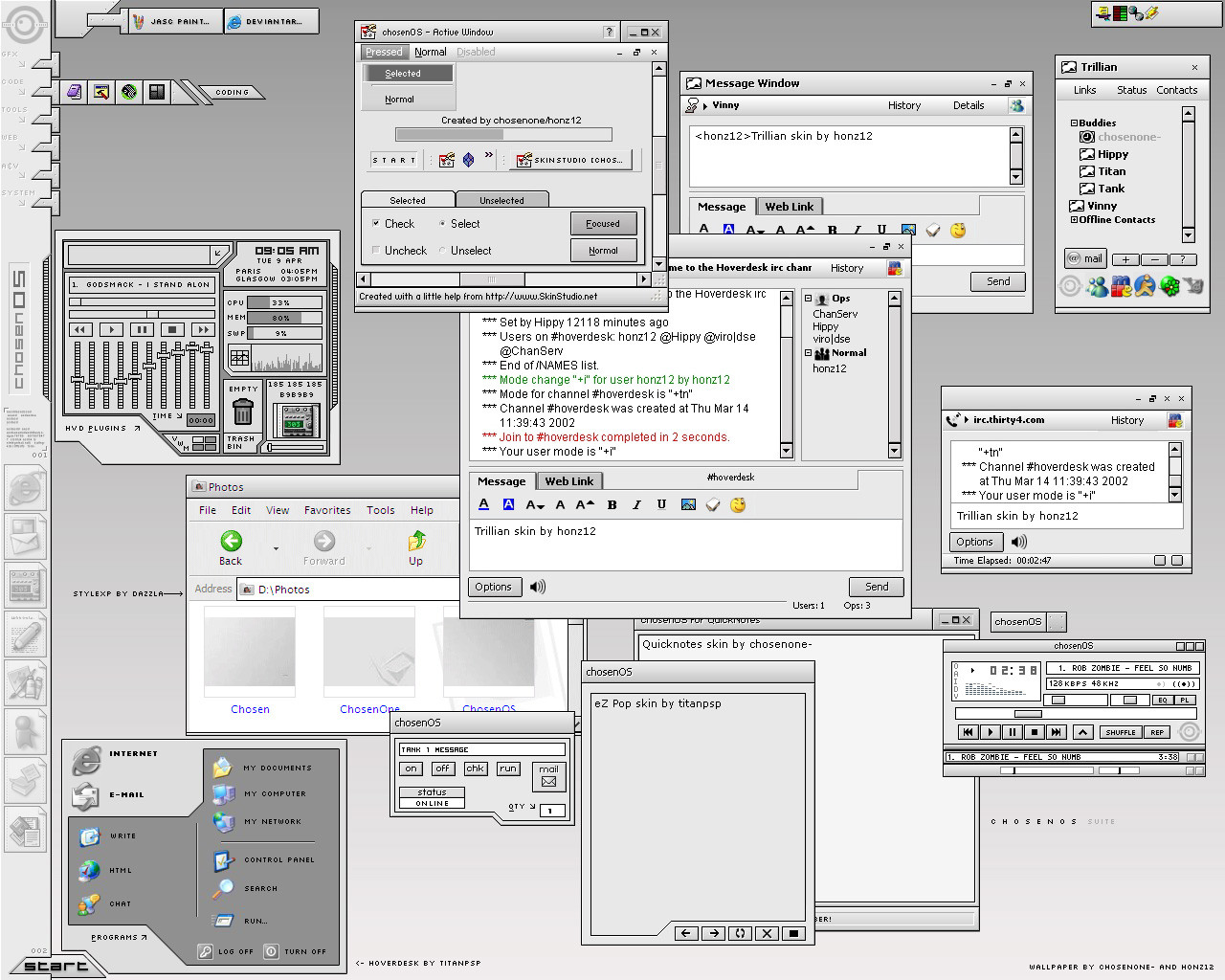Collapse the Buddies group in Trillian
This screenshot has width=1225, height=980.
pyautogui.click(x=1074, y=123)
